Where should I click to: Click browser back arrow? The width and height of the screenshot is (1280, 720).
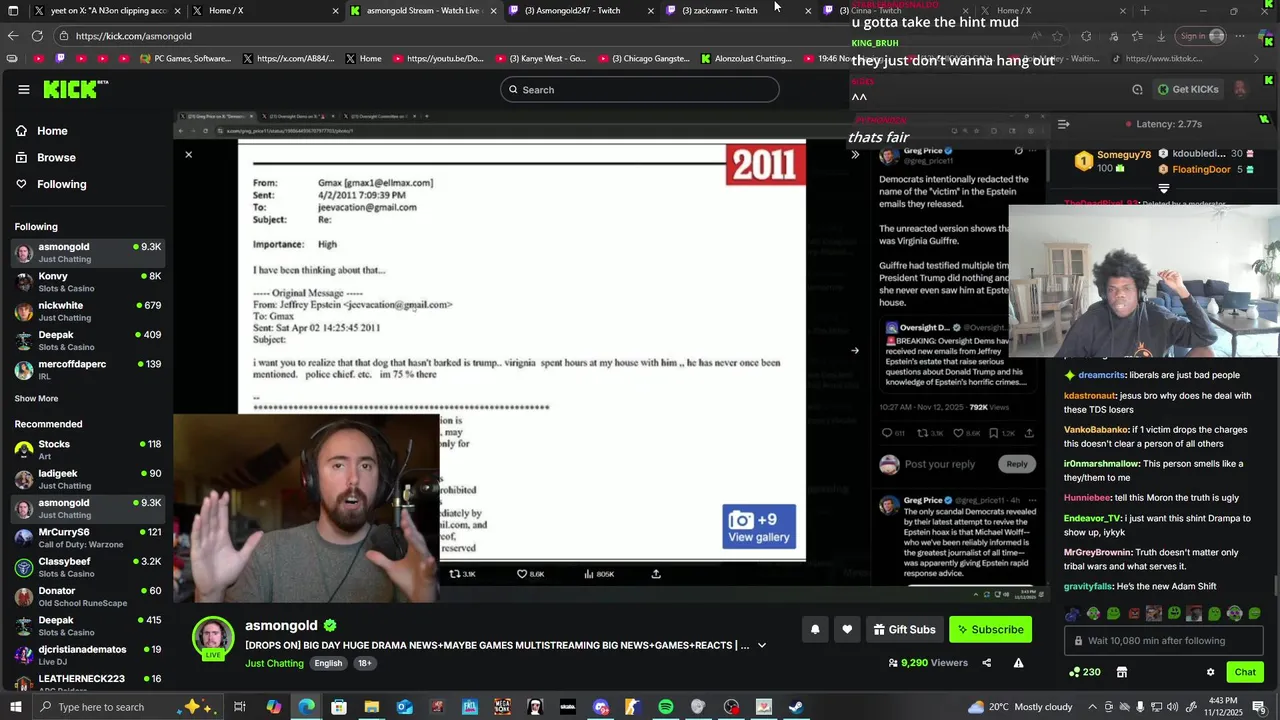pyautogui.click(x=12, y=36)
